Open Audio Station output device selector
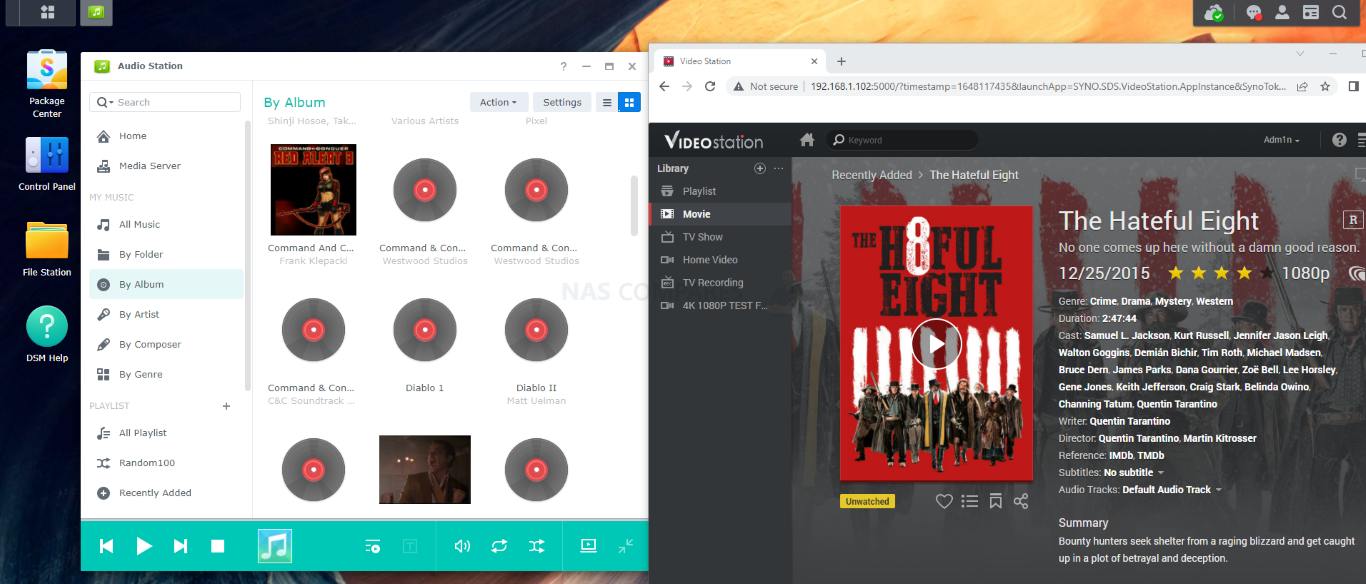 (588, 546)
